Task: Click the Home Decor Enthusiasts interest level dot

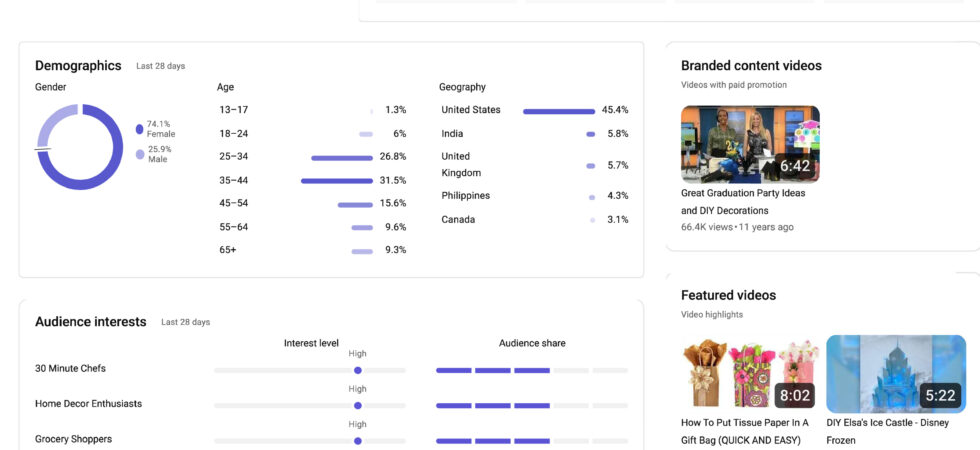Action: tap(358, 406)
